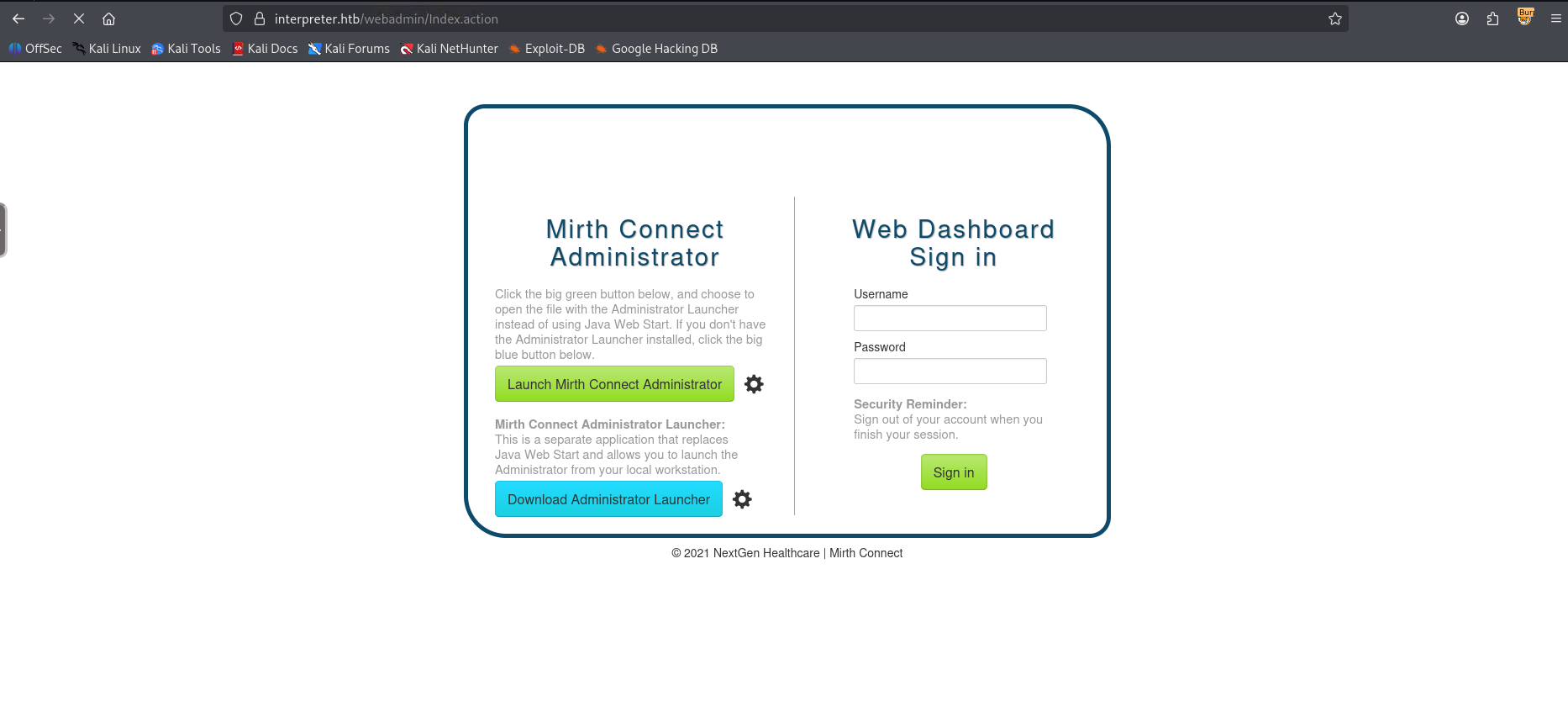Image resolution: width=1568 pixels, height=722 pixels.
Task: Click the URL address bar
Action: [786, 18]
